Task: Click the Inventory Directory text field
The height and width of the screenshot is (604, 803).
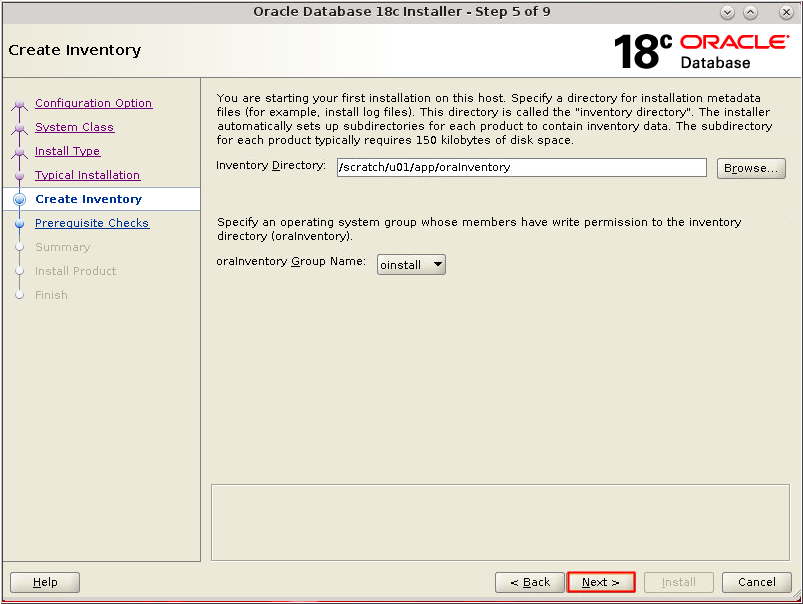Action: (x=521, y=168)
